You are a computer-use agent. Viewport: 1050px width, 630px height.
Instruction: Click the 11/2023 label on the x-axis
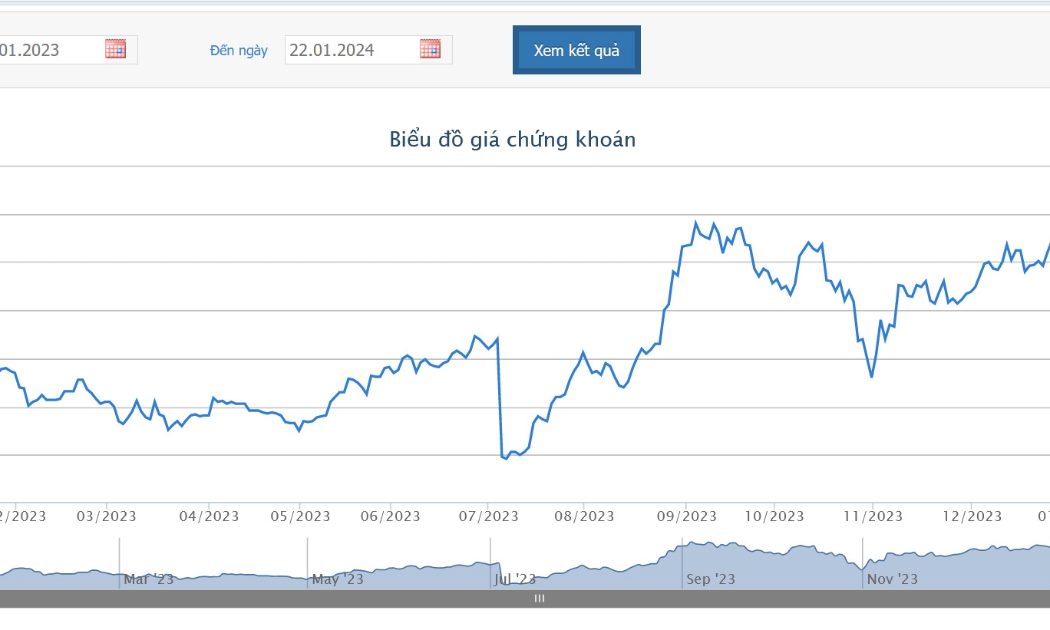click(x=873, y=516)
